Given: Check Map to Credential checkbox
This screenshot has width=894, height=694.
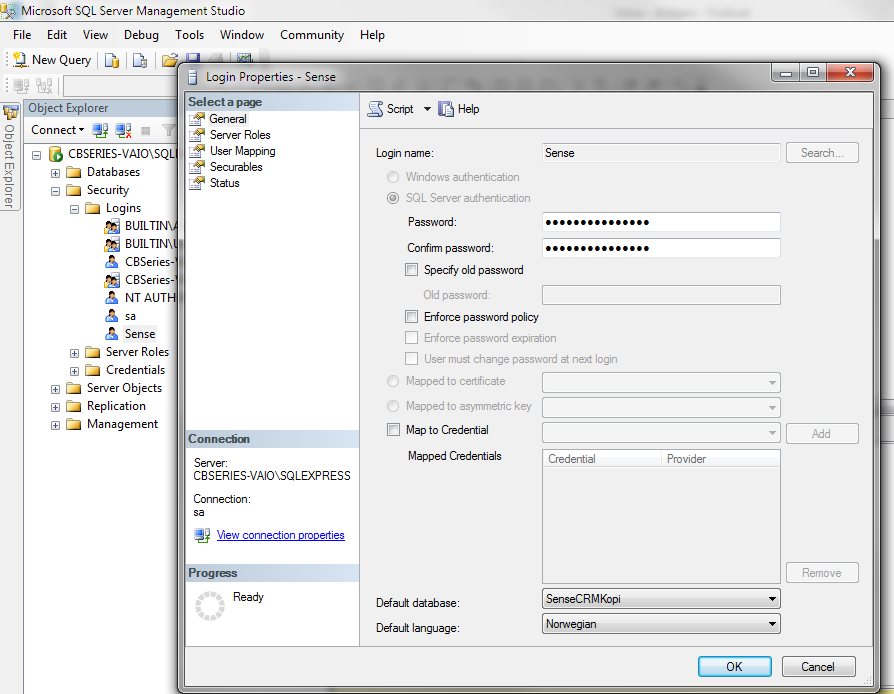Looking at the screenshot, I should [x=393, y=429].
